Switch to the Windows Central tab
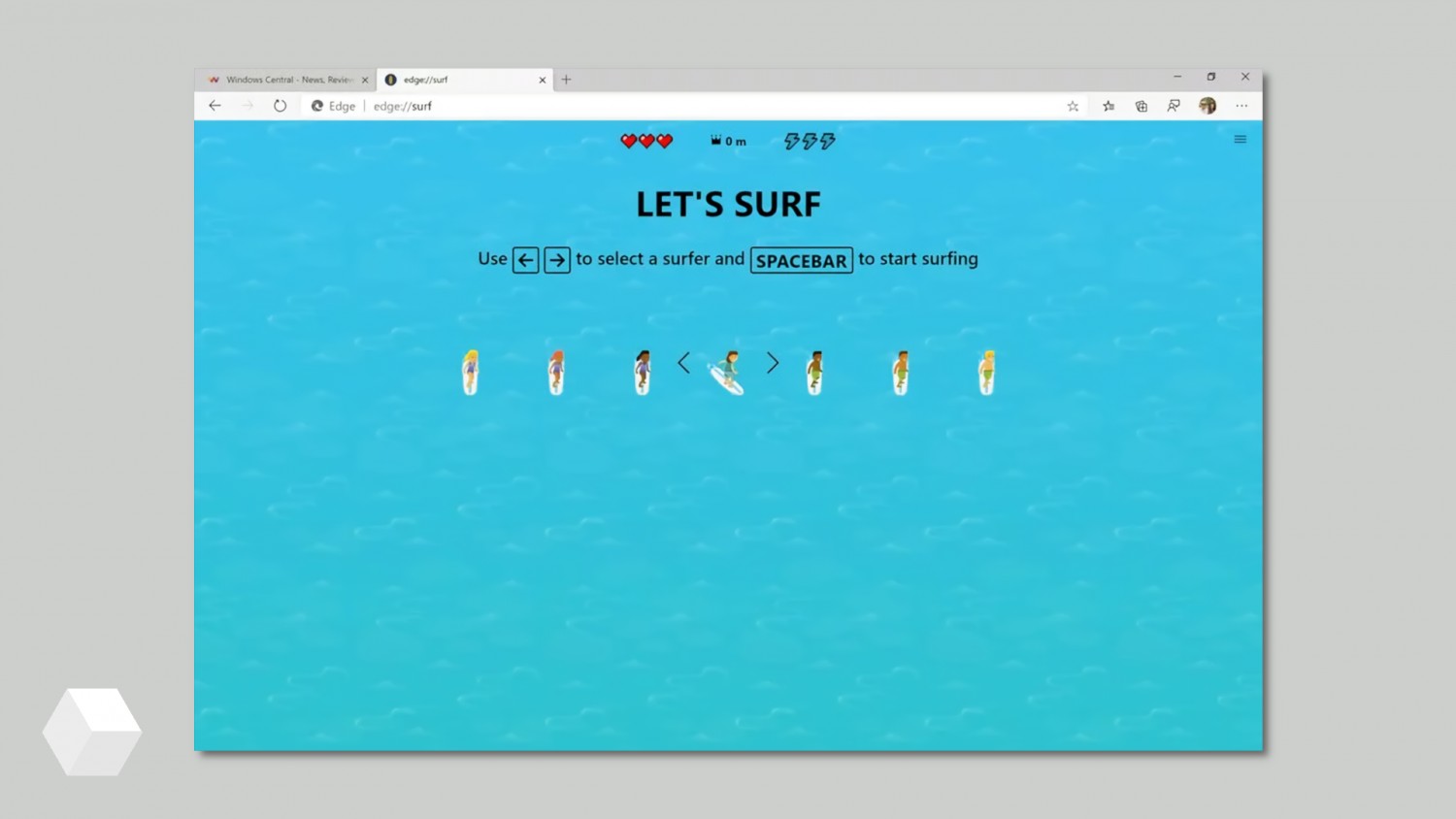The image size is (1456, 819). (x=285, y=80)
